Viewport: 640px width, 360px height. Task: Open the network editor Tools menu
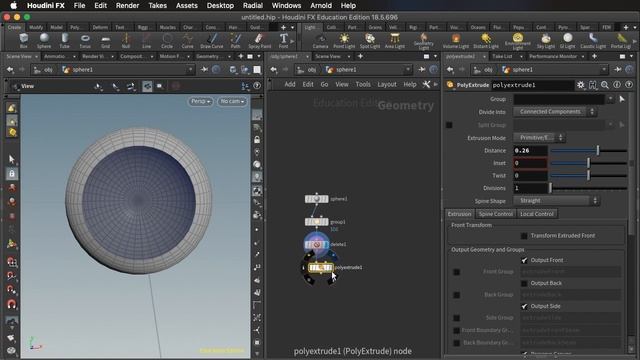363,84
